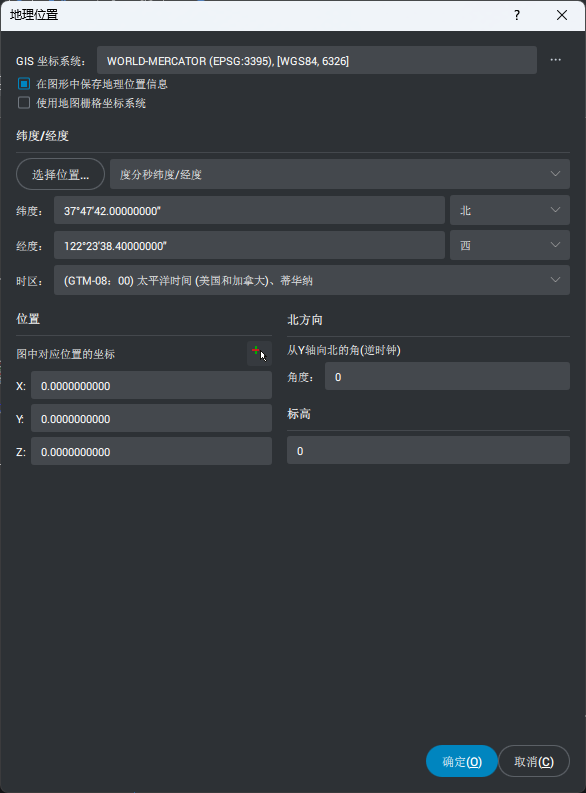Screen dimensions: 586x793
Task: Click the 取消(C) cancel button
Action: pyautogui.click(x=534, y=761)
